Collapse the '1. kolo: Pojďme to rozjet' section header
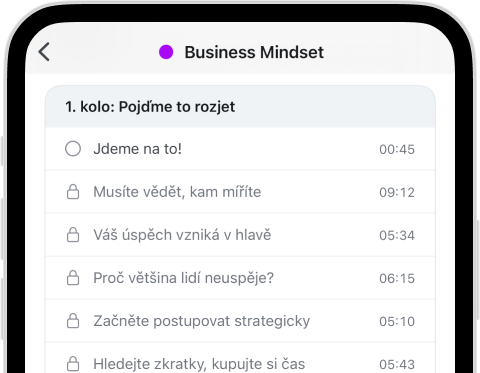 click(240, 107)
